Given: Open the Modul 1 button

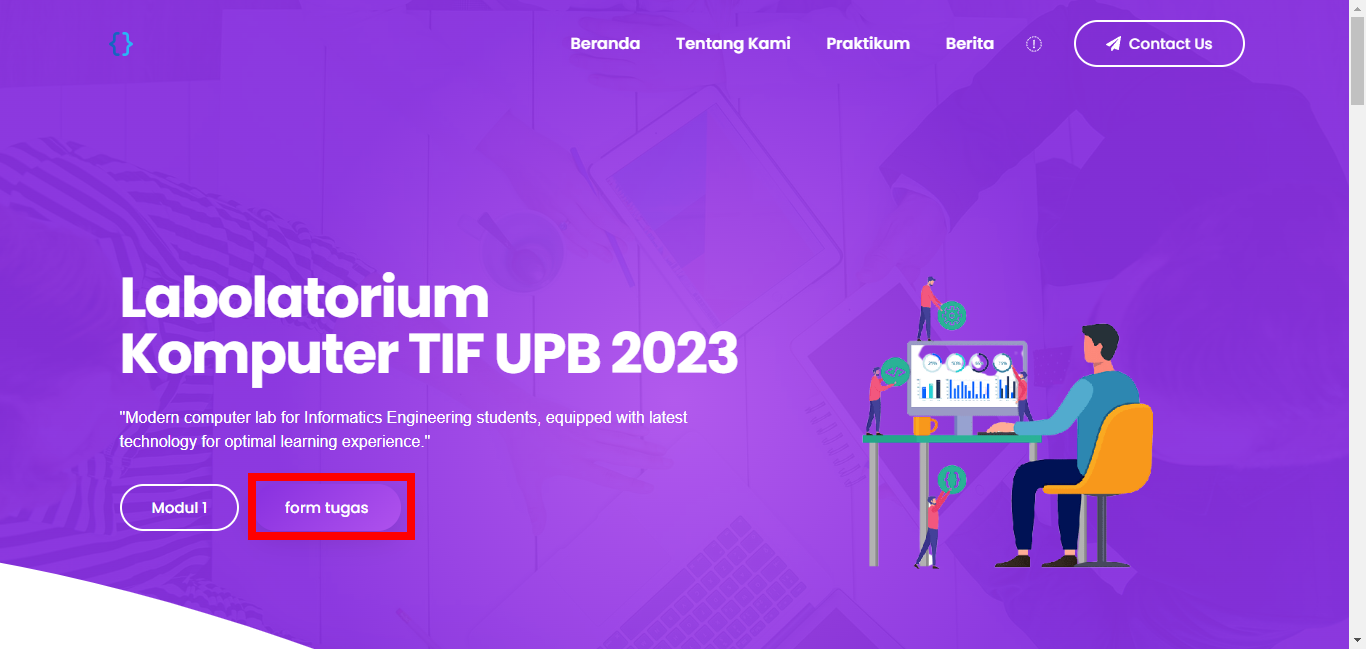Looking at the screenshot, I should pos(179,507).
